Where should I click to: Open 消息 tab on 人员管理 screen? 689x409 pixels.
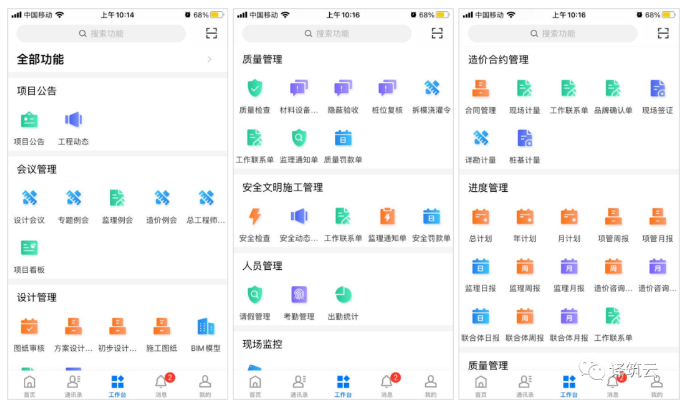tap(388, 386)
